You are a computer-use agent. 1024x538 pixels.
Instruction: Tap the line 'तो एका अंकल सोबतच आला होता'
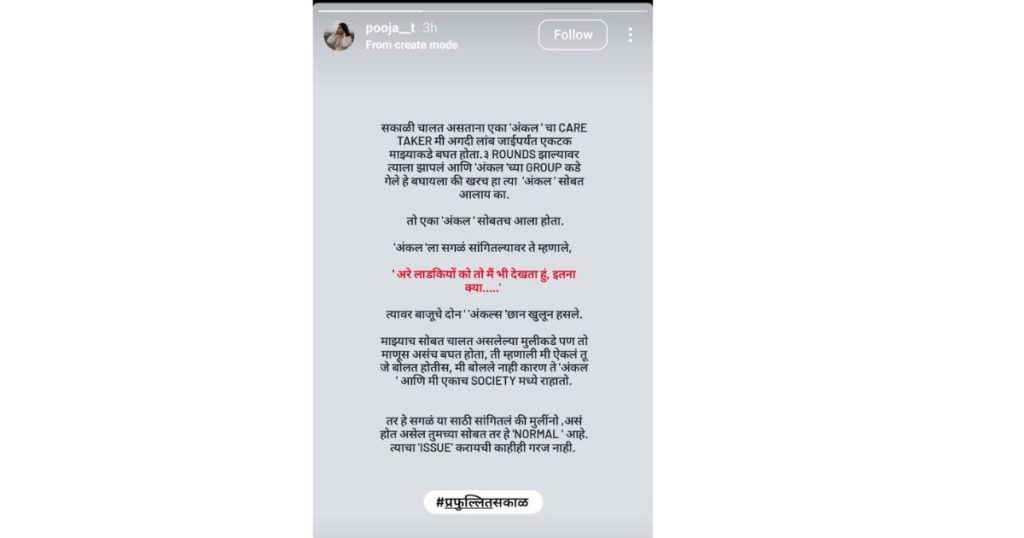coord(485,221)
